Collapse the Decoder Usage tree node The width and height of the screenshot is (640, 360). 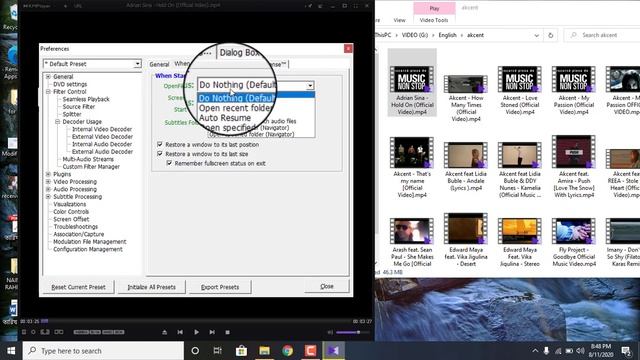pos(58,122)
